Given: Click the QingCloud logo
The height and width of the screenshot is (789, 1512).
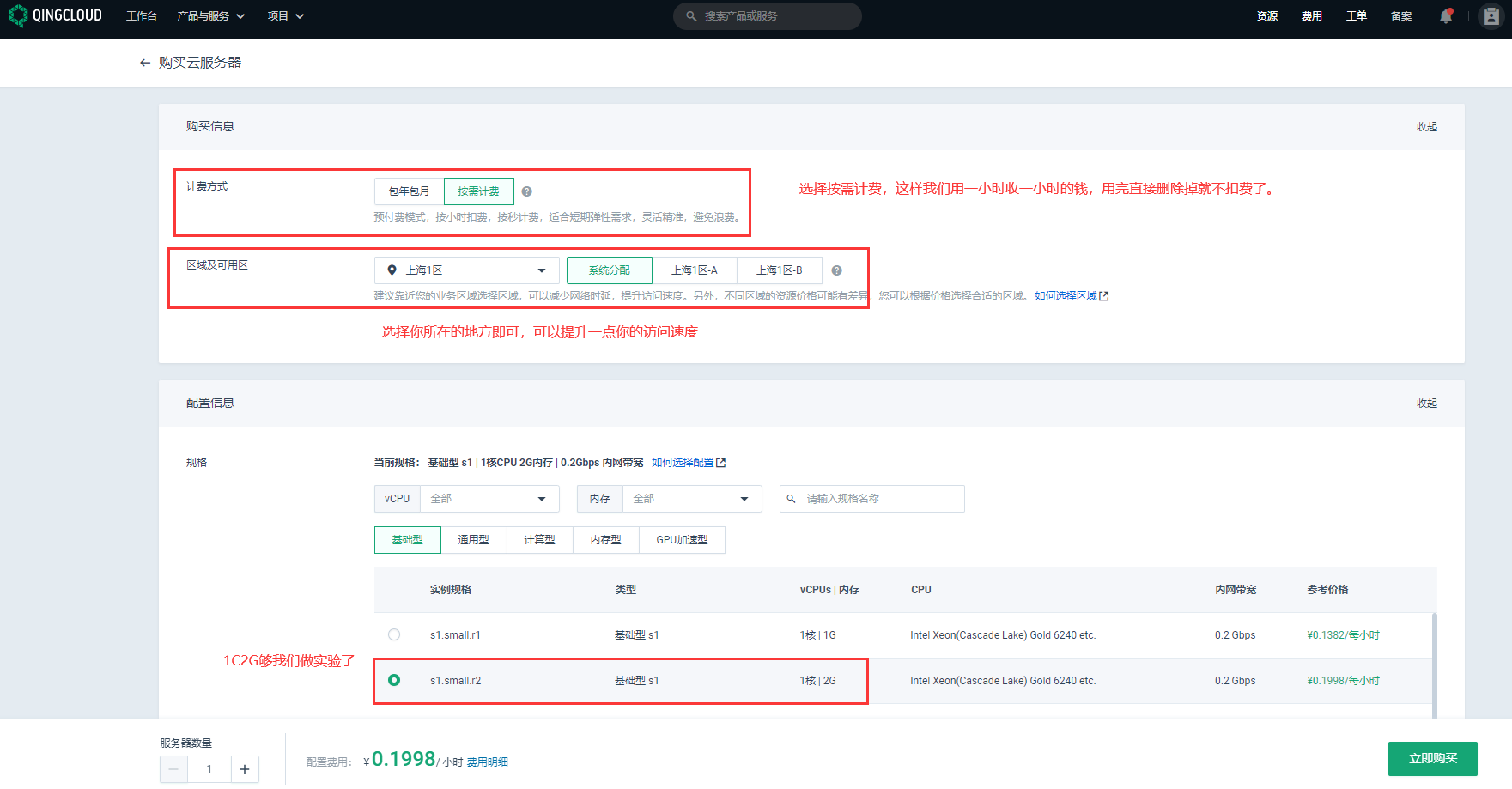Looking at the screenshot, I should pyautogui.click(x=56, y=16).
